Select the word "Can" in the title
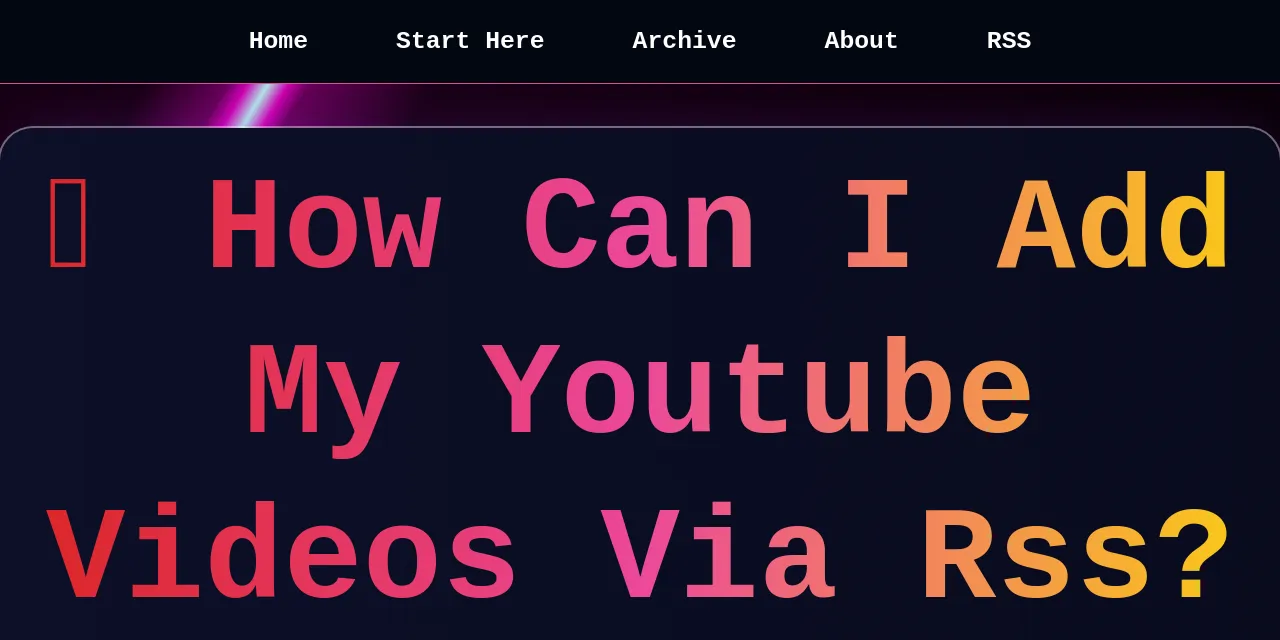The image size is (1280, 640). tap(639, 227)
